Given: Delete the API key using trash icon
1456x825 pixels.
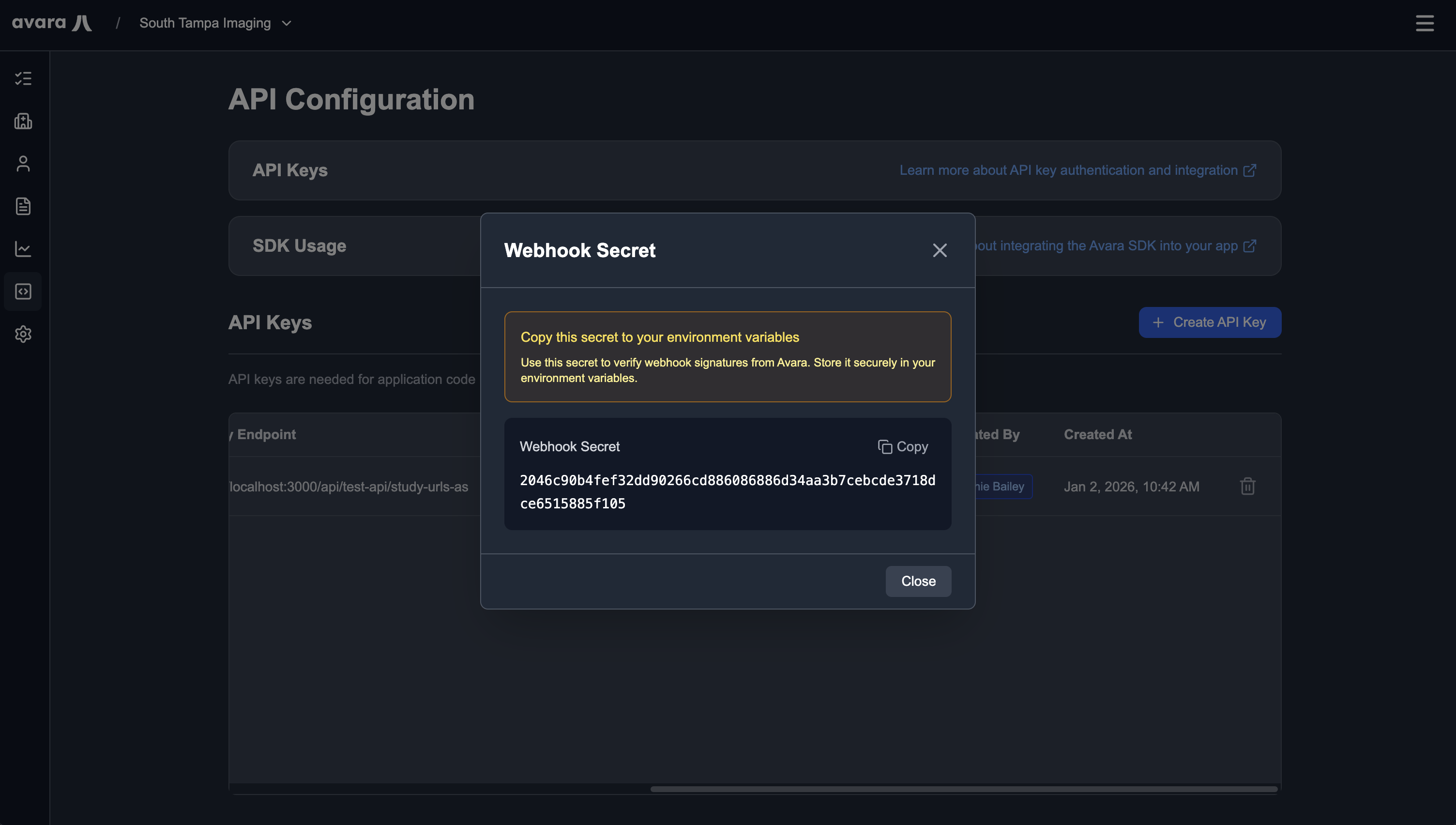Looking at the screenshot, I should [x=1247, y=486].
